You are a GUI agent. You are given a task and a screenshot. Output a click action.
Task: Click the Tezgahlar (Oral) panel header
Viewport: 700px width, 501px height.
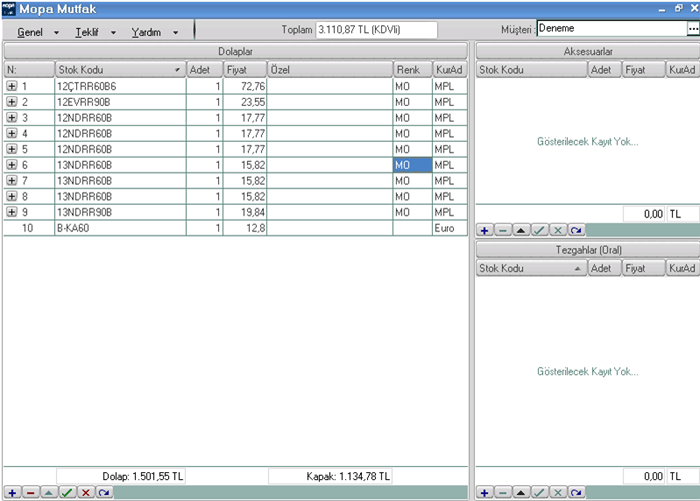588,250
